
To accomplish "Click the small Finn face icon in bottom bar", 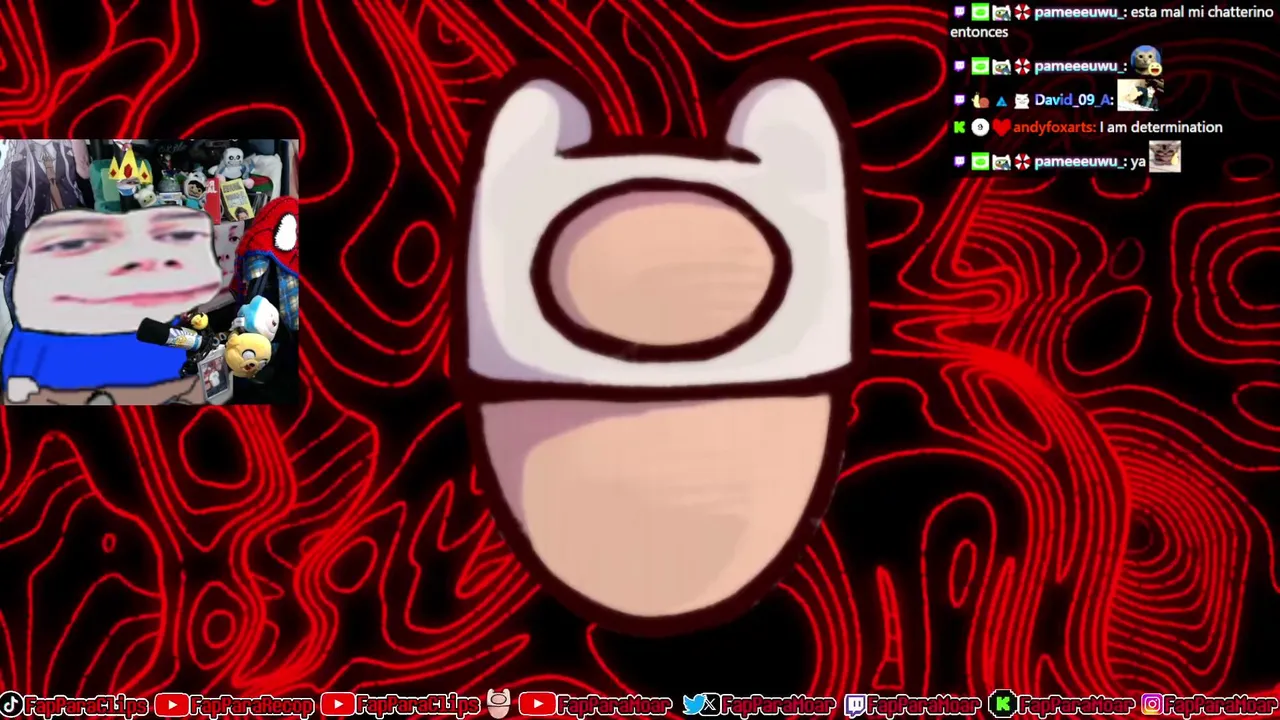I will pyautogui.click(x=499, y=704).
